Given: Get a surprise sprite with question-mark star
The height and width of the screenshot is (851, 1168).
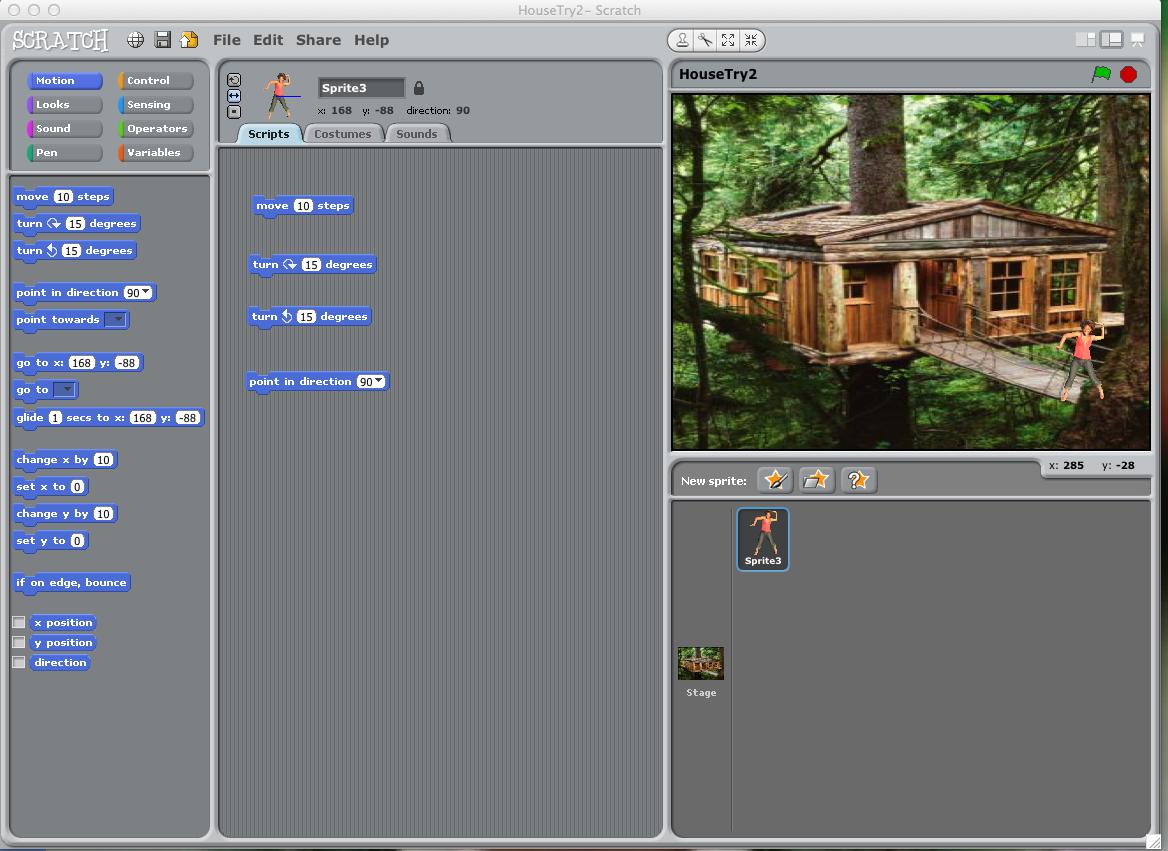Looking at the screenshot, I should pyautogui.click(x=858, y=480).
